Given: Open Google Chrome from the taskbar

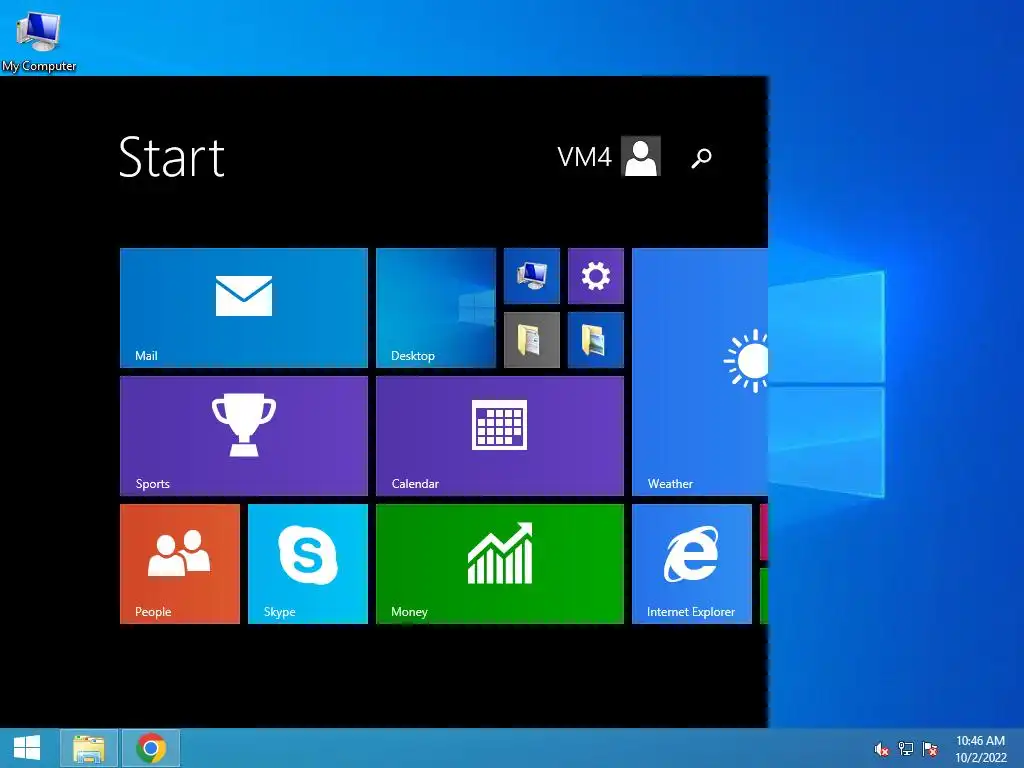Looking at the screenshot, I should [151, 748].
